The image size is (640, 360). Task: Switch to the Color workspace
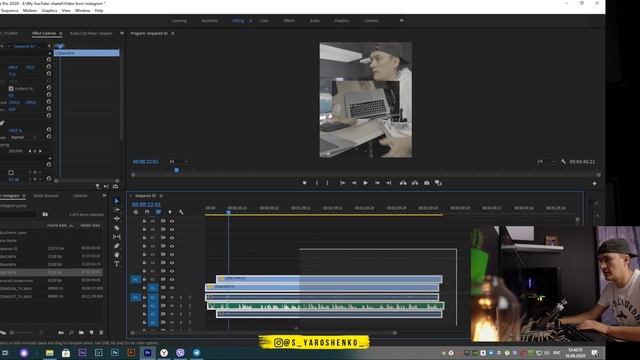coord(264,21)
